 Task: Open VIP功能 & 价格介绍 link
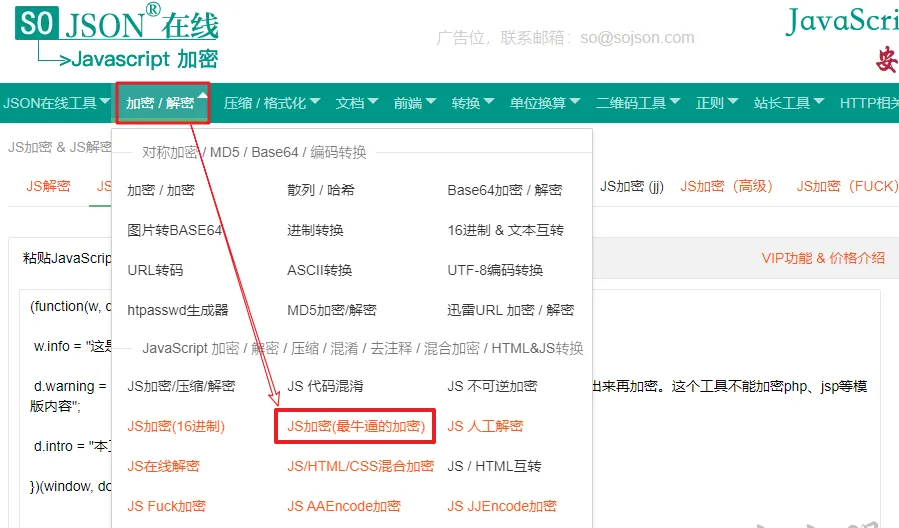823,258
